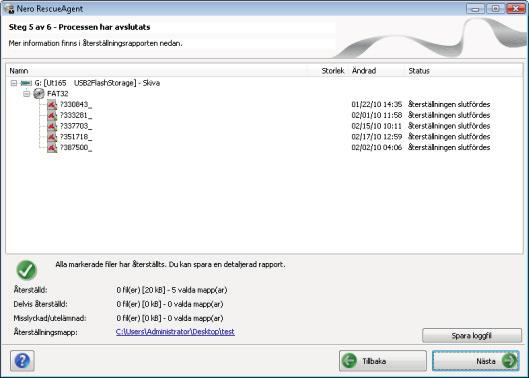The width and height of the screenshot is (529, 378).
Task: Click the Spara loggfil button
Action: click(x=472, y=336)
